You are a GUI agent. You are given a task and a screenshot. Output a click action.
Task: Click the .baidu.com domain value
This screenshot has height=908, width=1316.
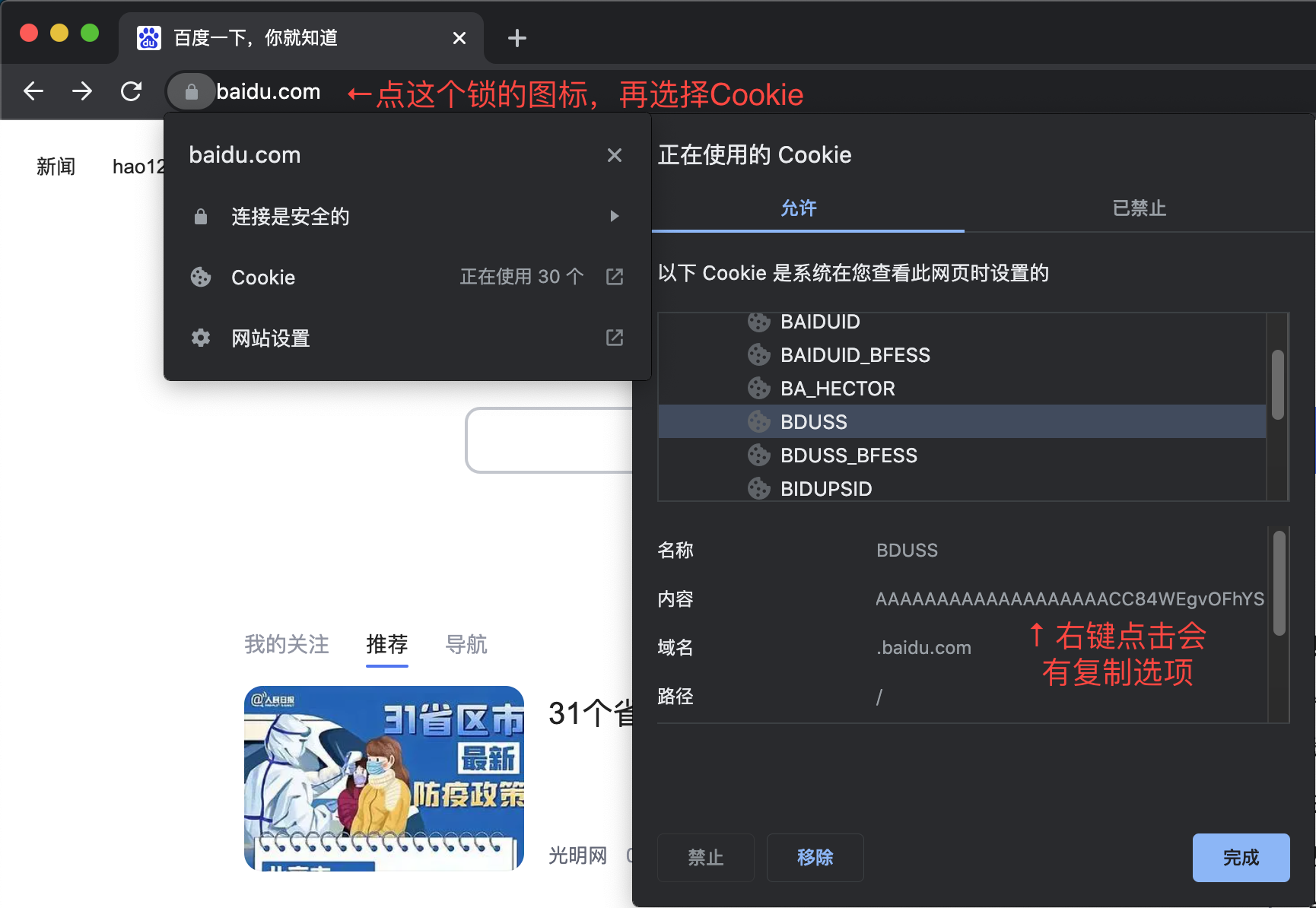coord(923,648)
